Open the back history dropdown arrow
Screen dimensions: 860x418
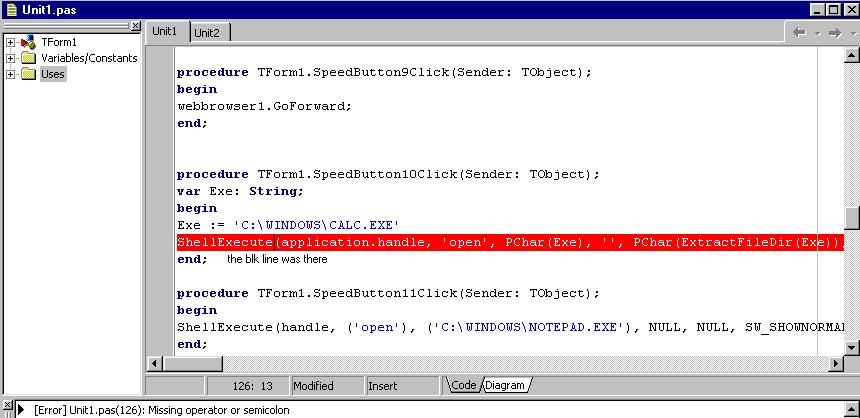816,33
